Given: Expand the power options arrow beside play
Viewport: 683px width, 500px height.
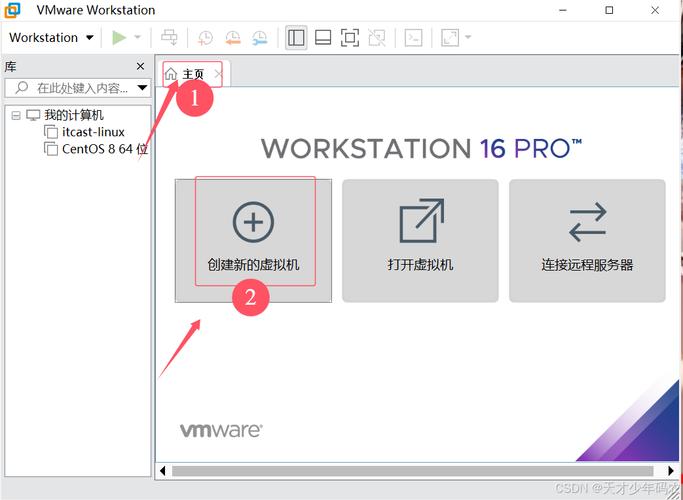Looking at the screenshot, I should 138,38.
